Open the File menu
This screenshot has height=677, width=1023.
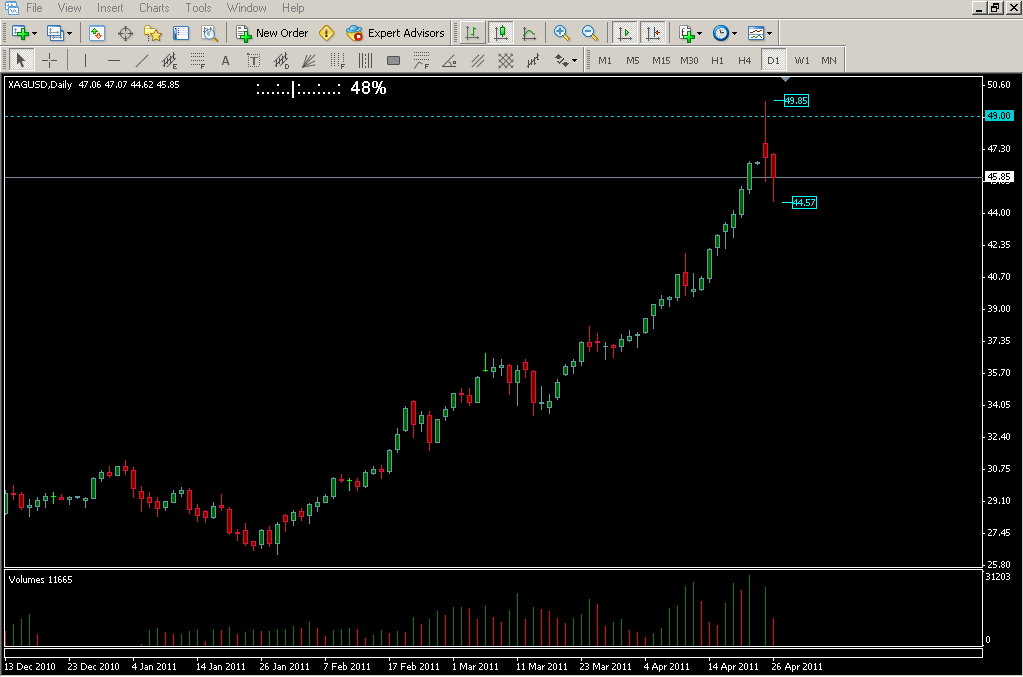(x=35, y=8)
